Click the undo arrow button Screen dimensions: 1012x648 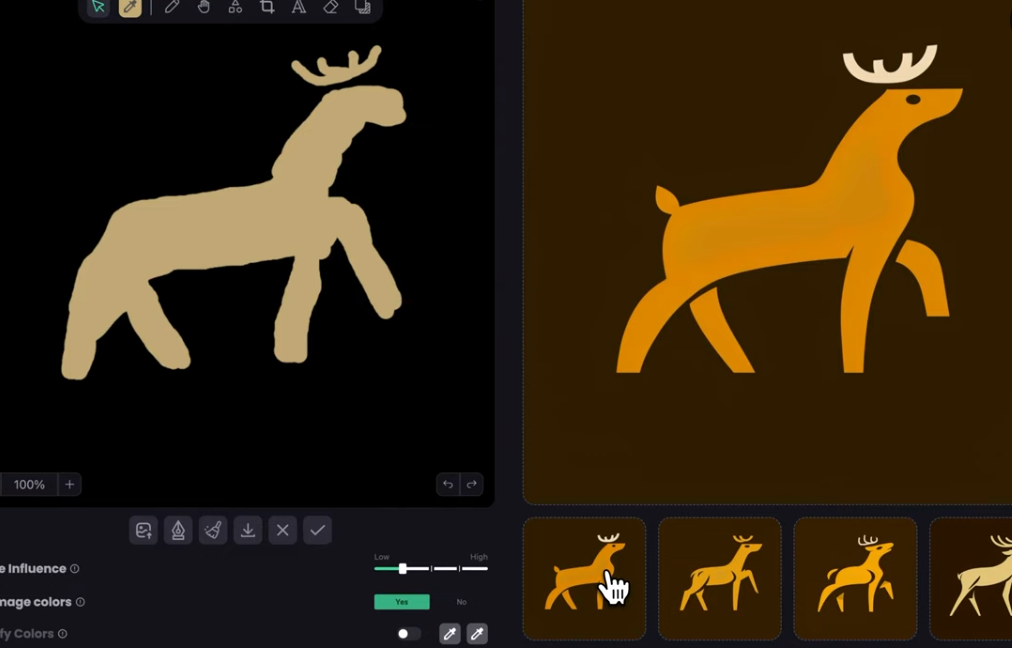pos(448,485)
